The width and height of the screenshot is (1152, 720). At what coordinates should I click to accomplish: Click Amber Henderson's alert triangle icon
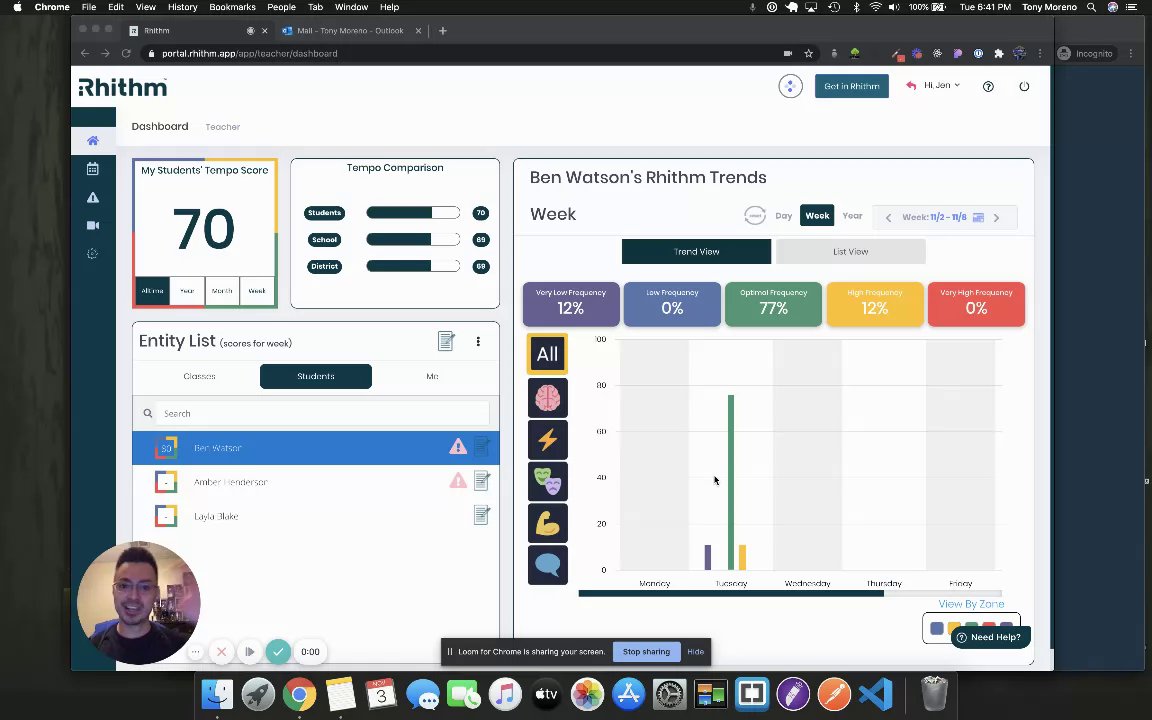458,480
